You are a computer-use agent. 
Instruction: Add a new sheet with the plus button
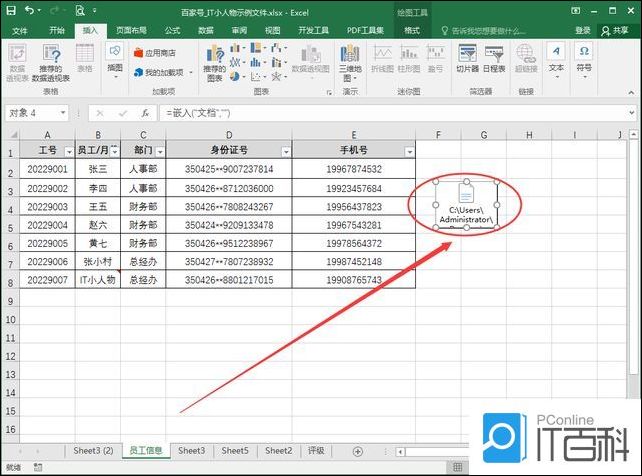[357, 451]
